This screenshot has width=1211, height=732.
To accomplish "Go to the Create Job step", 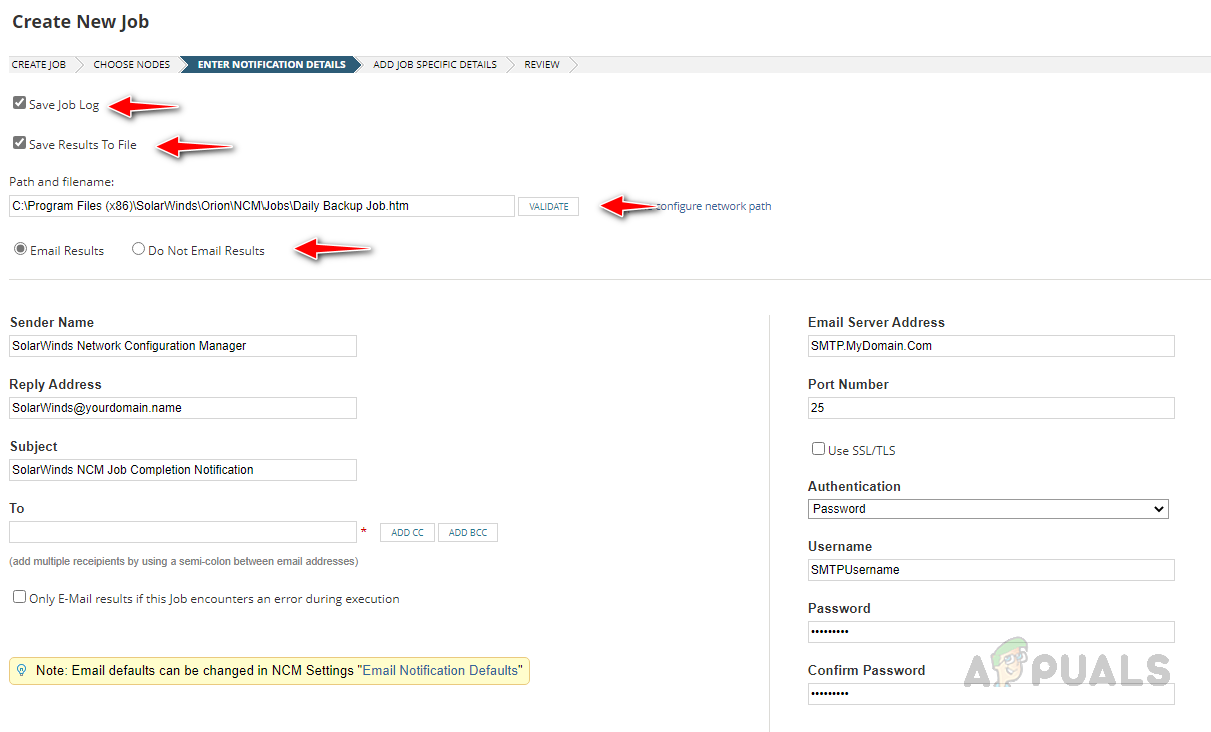I will coord(38,64).
